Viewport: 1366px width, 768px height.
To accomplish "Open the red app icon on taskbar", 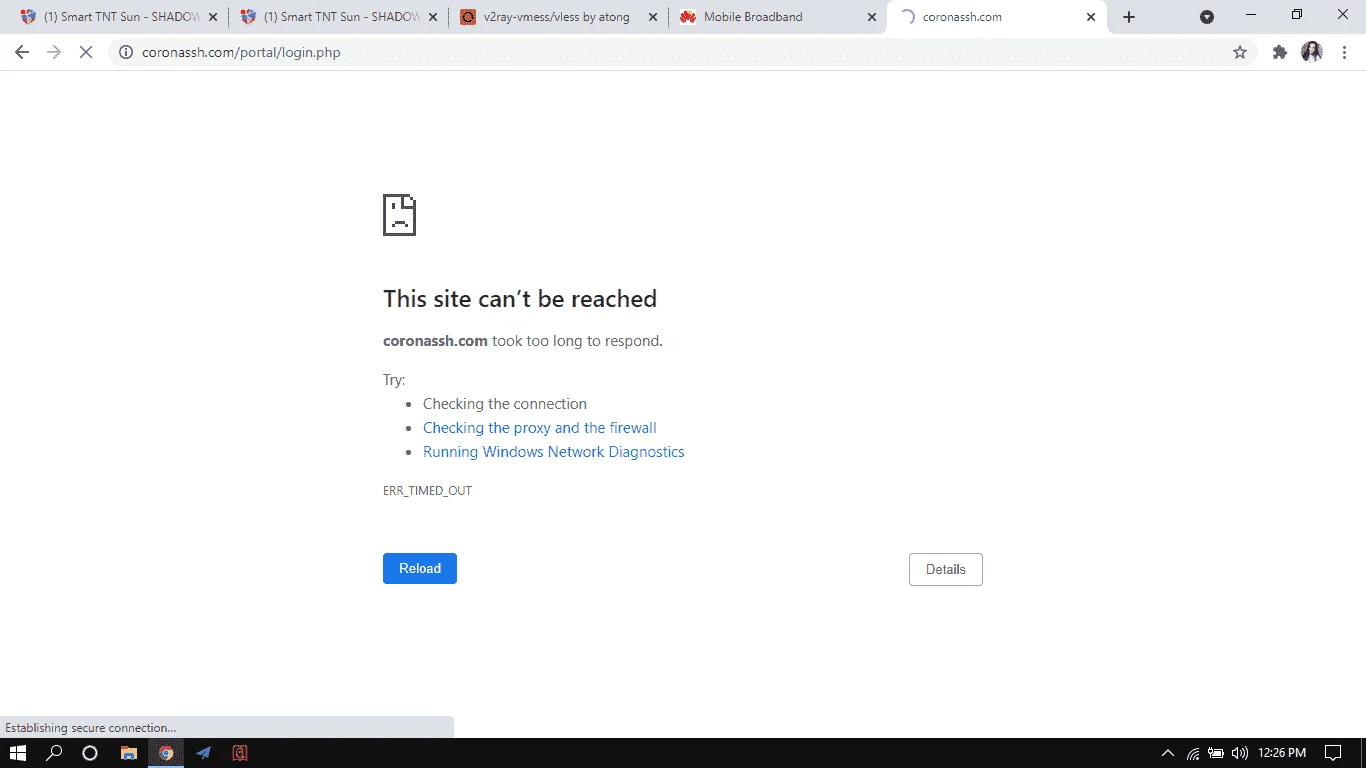I will coord(240,753).
